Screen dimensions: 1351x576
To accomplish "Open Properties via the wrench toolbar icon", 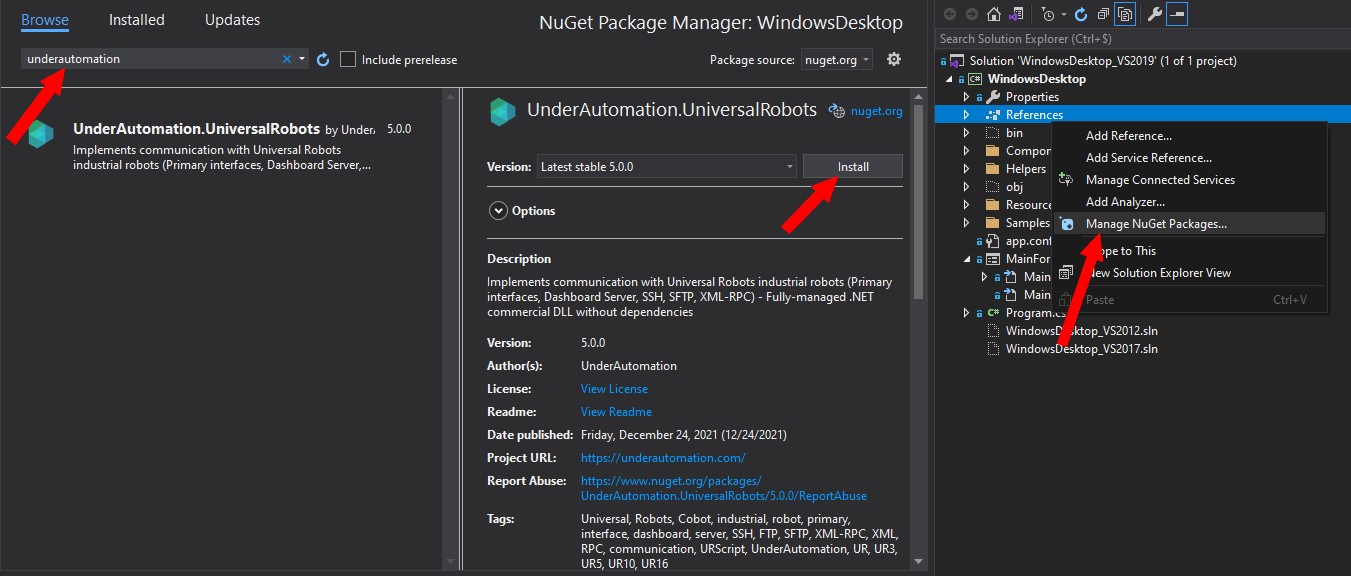I will tap(1153, 15).
